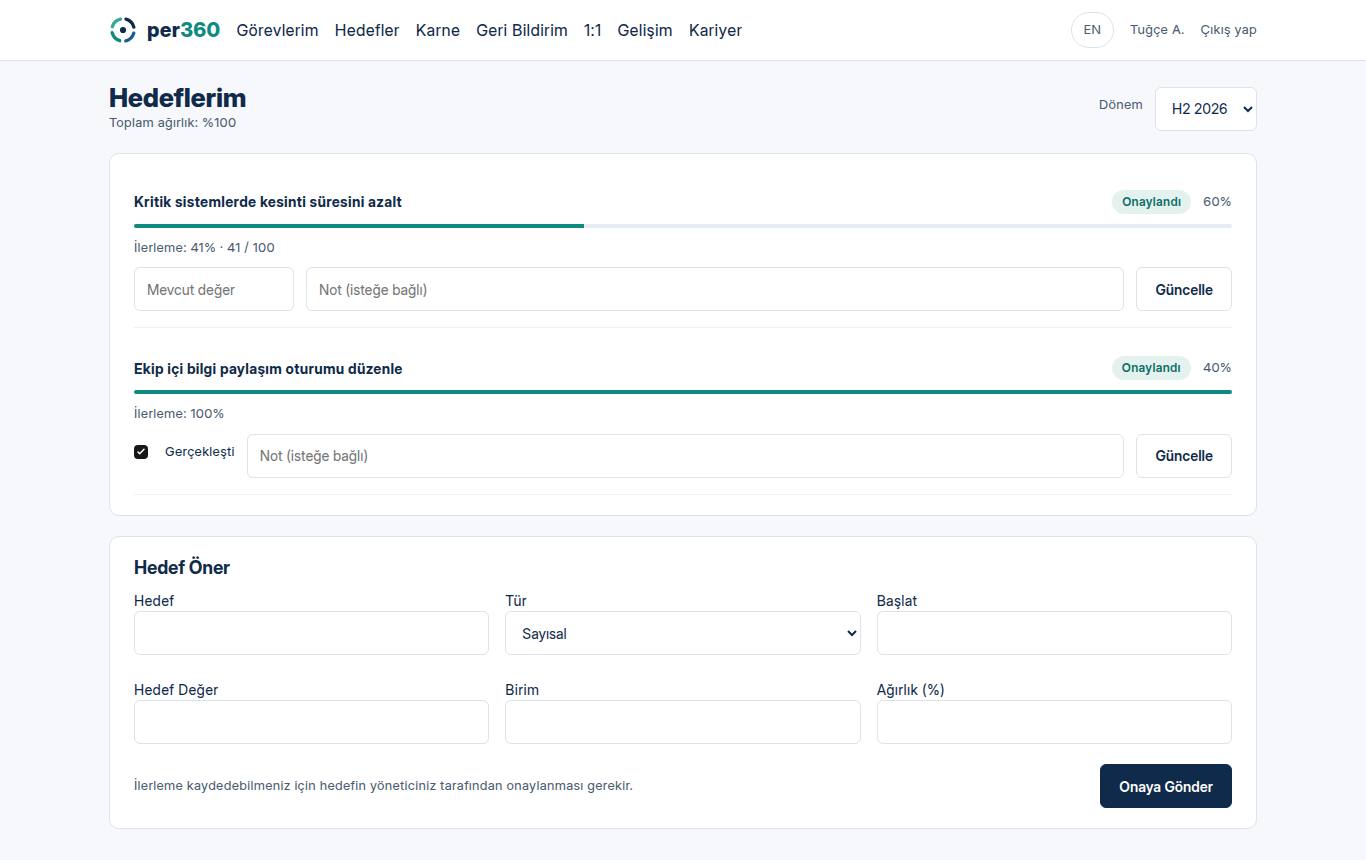The height and width of the screenshot is (860, 1366).
Task: Open the Tür dropdown showing Sayısal
Action: (683, 633)
